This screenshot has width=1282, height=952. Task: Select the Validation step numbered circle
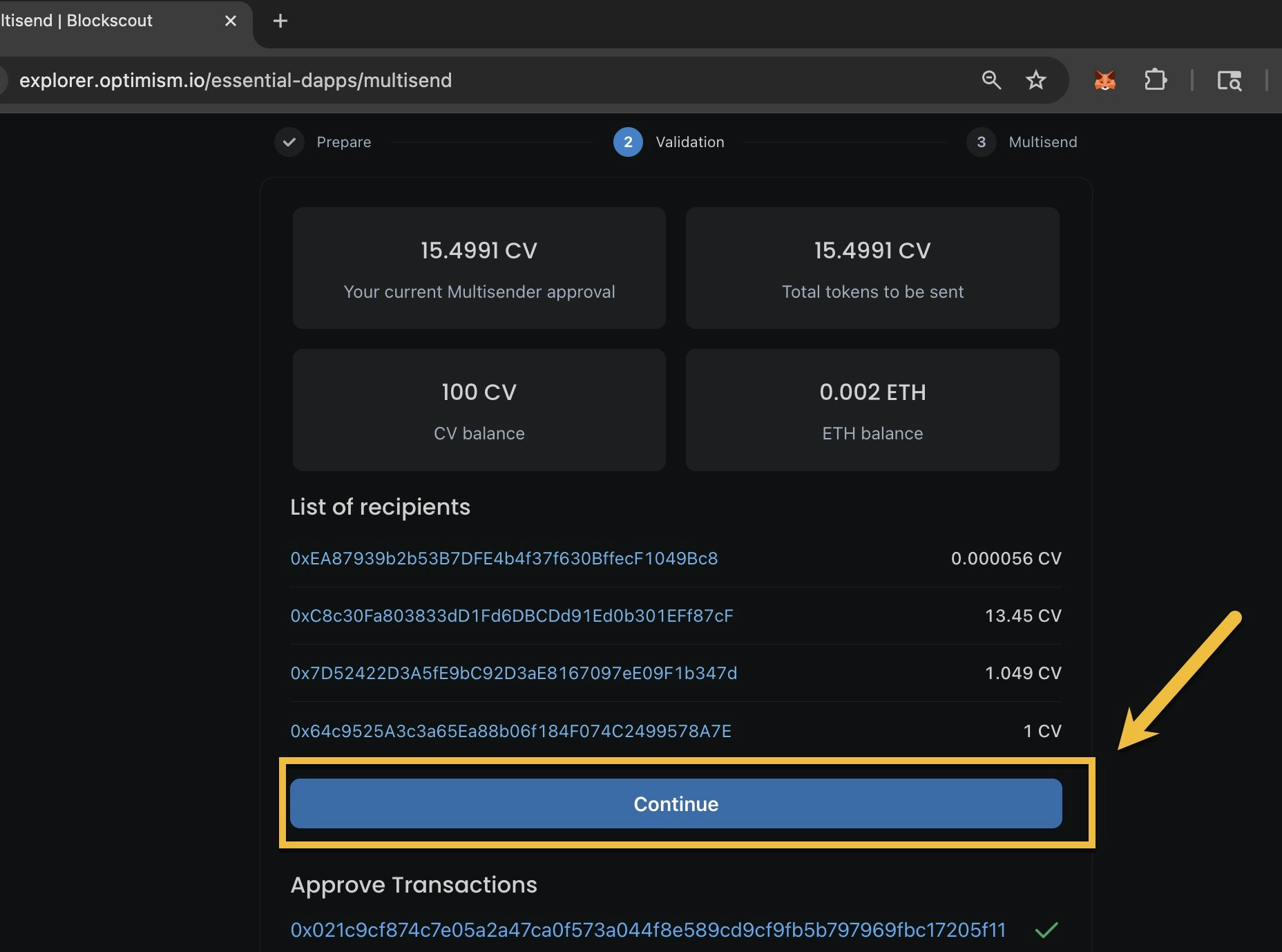[x=628, y=142]
